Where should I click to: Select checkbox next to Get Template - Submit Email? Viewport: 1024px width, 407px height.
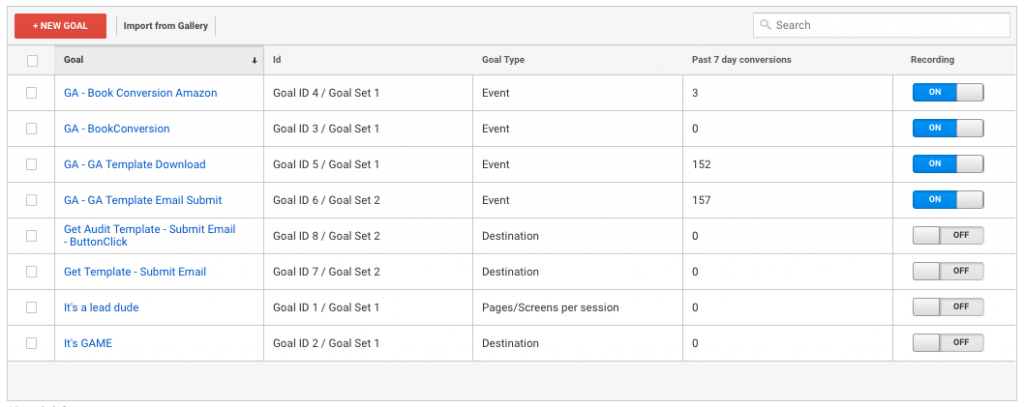tap(31, 272)
